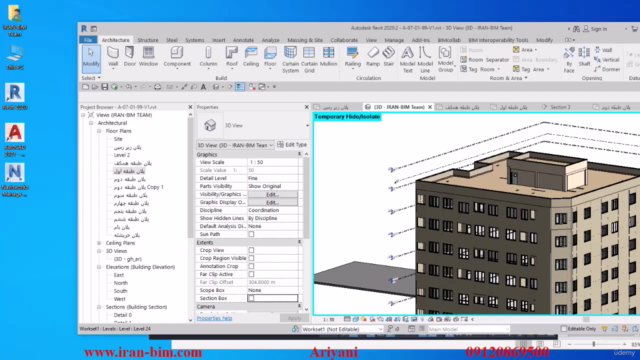Open the Properties help link
This screenshot has width=640, height=360.
(x=214, y=318)
